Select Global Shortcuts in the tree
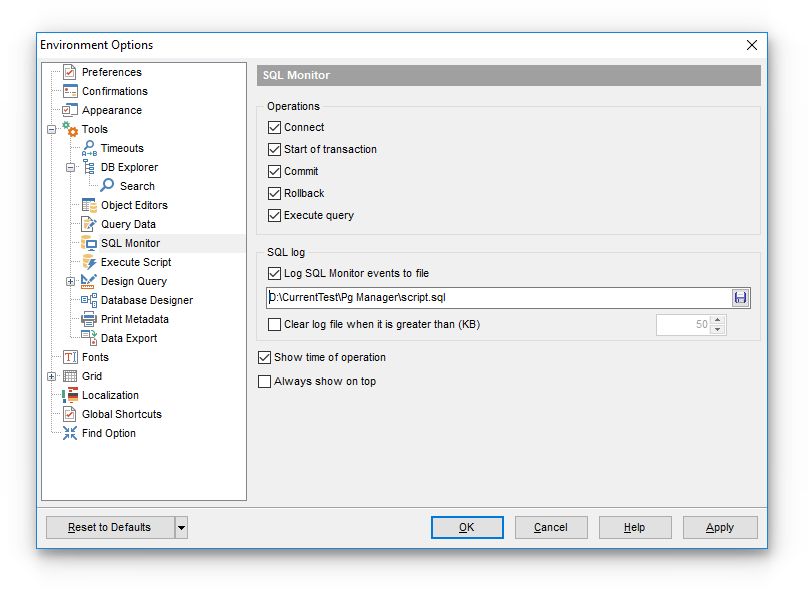The image size is (808, 593). [121, 414]
